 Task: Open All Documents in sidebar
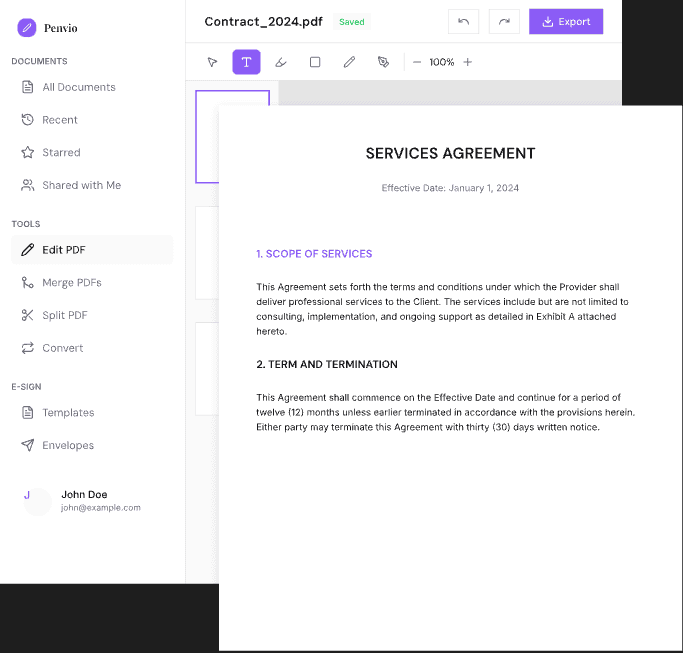point(79,87)
